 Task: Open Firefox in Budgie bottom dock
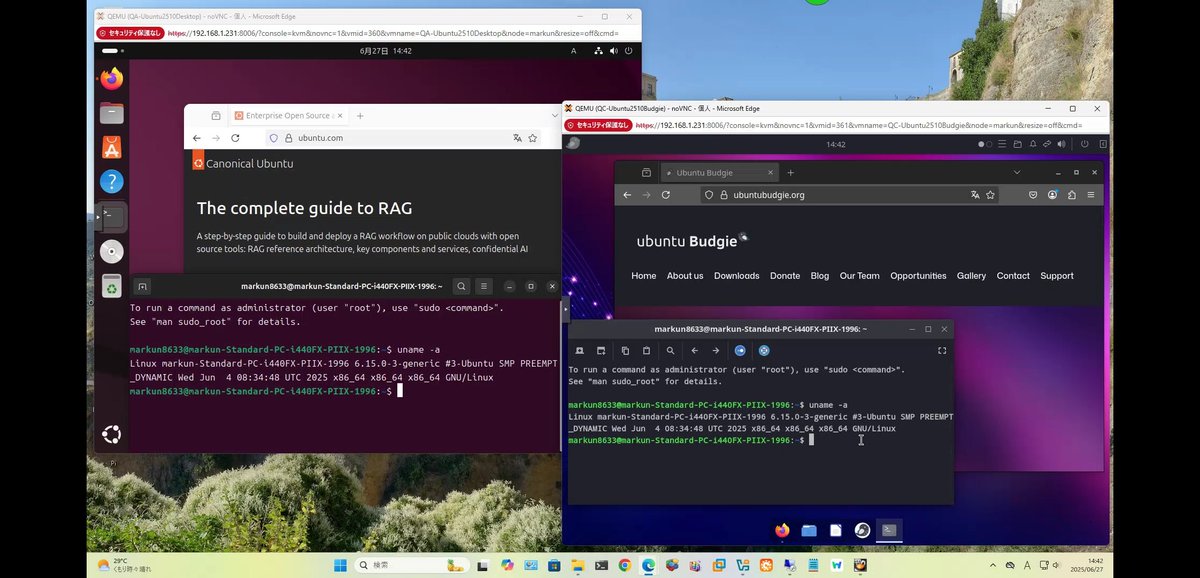(x=782, y=530)
